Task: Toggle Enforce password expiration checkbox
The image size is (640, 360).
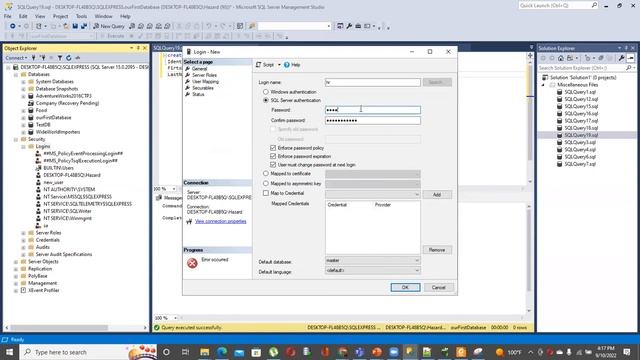Action: [273, 156]
